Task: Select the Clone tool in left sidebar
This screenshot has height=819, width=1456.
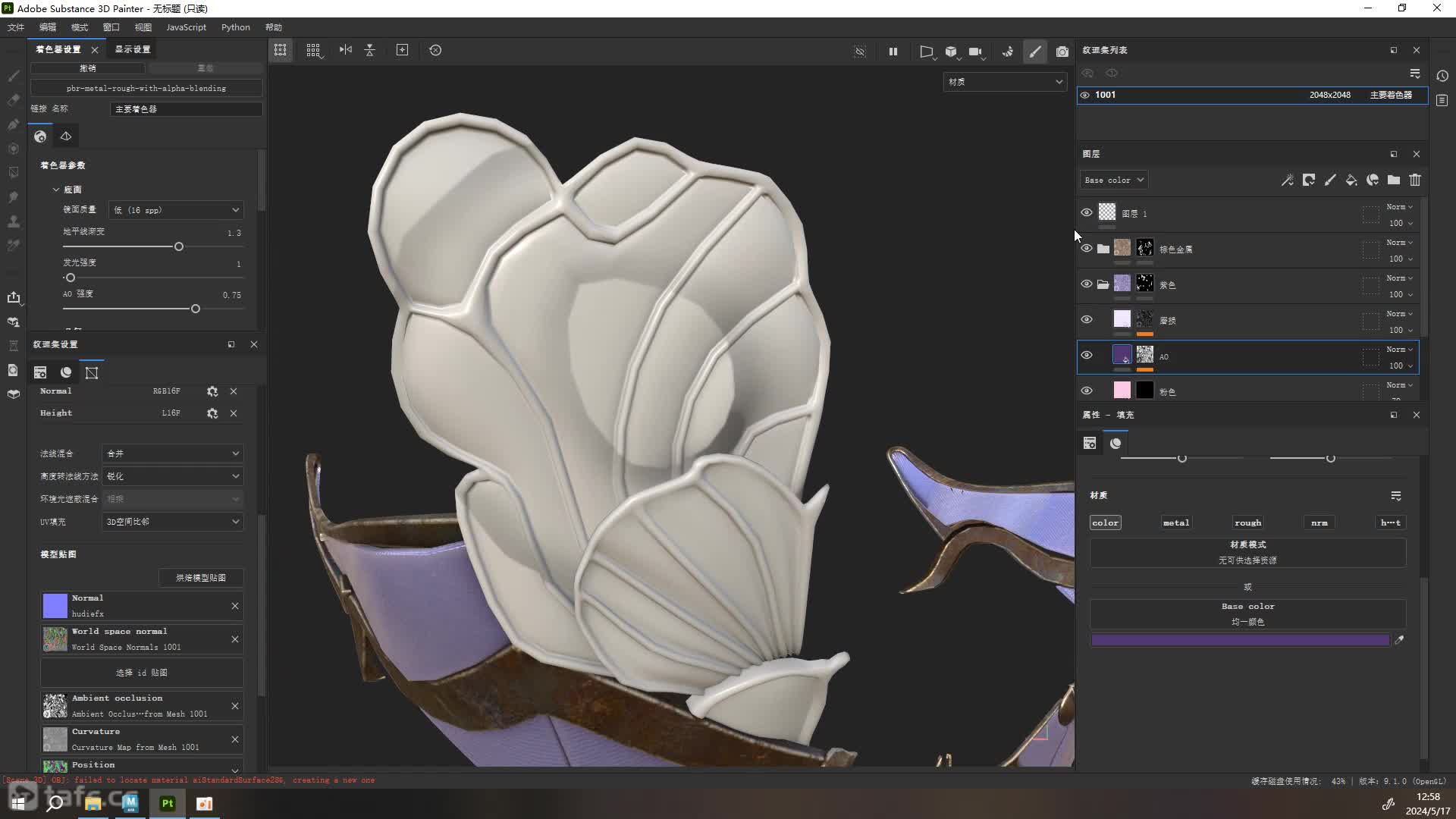Action: pyautogui.click(x=13, y=221)
